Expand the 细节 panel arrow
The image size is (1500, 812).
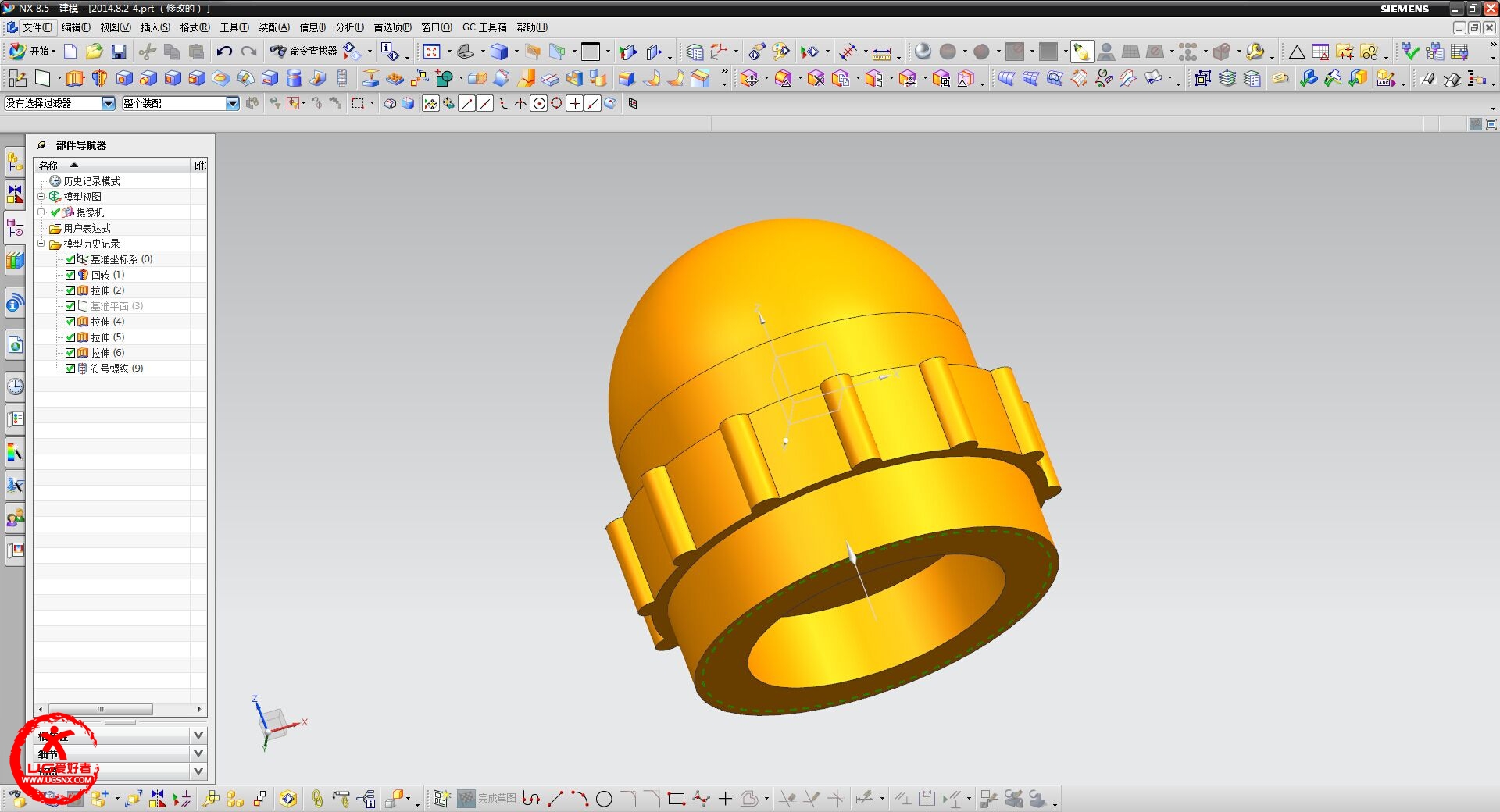tap(198, 753)
